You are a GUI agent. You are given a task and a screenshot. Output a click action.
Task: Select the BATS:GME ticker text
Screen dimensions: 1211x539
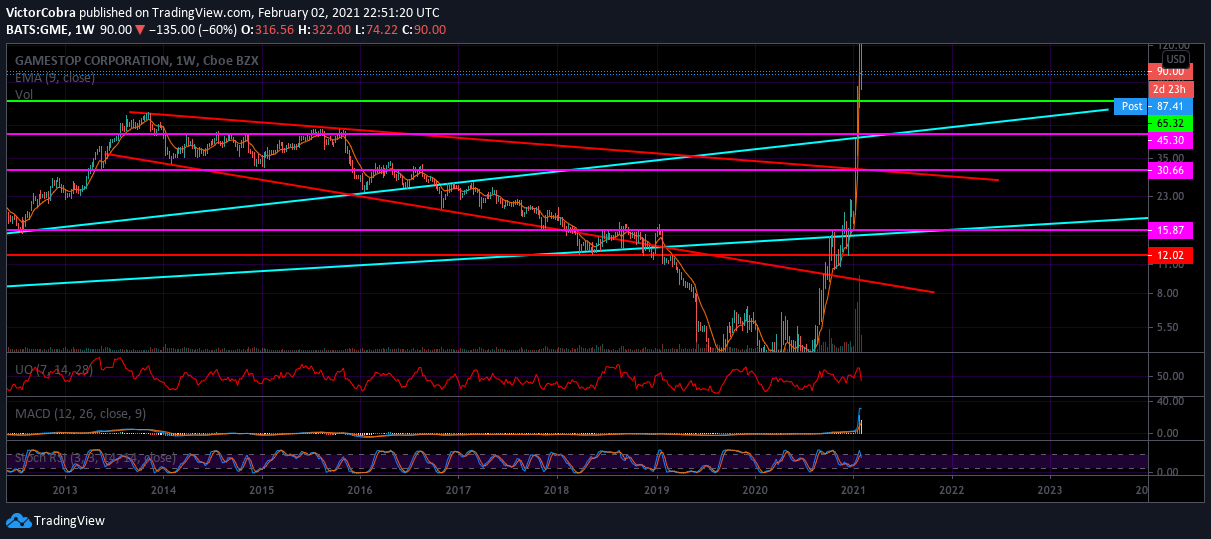pyautogui.click(x=37, y=30)
